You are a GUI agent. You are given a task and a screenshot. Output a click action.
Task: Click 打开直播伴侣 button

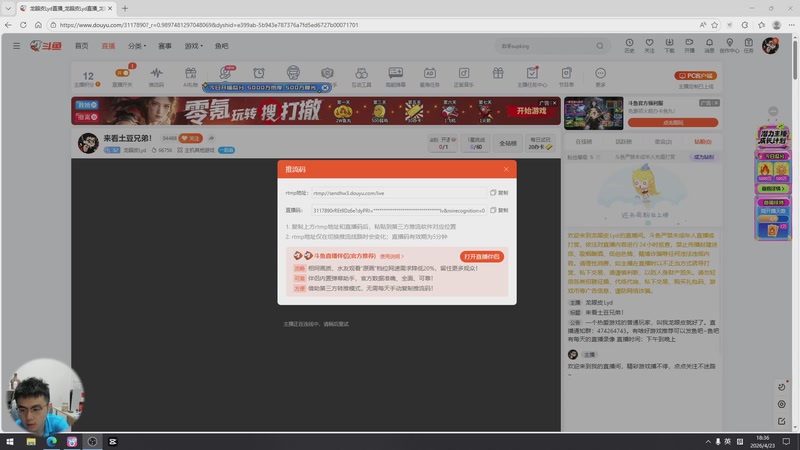pyautogui.click(x=482, y=257)
